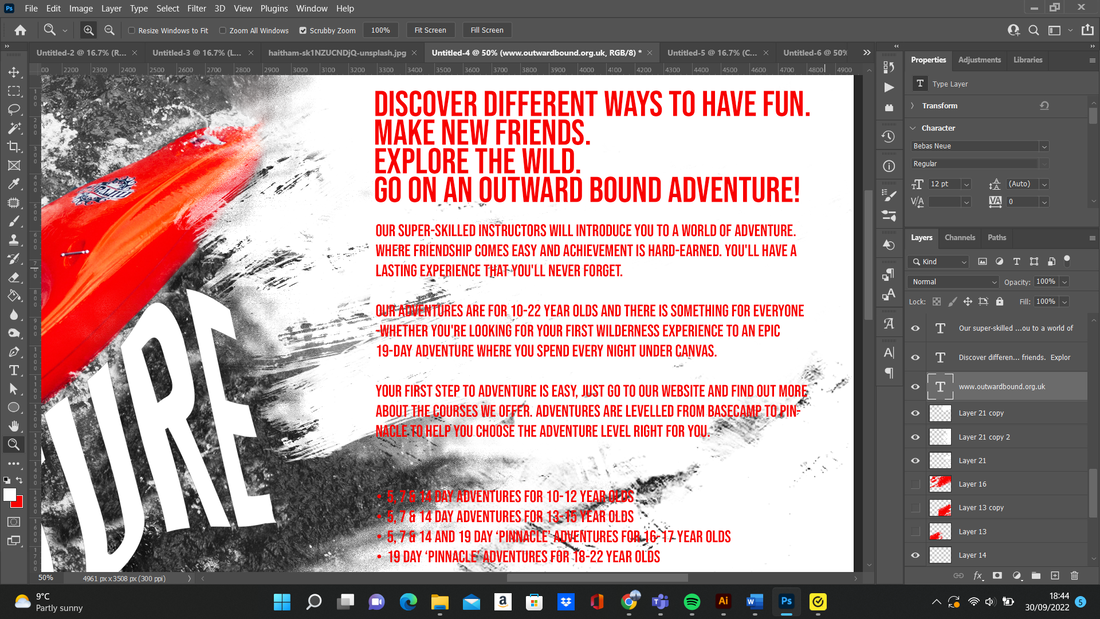Click the trash icon to delete the layer
Screen dimensions: 1100x619
tap(1074, 575)
